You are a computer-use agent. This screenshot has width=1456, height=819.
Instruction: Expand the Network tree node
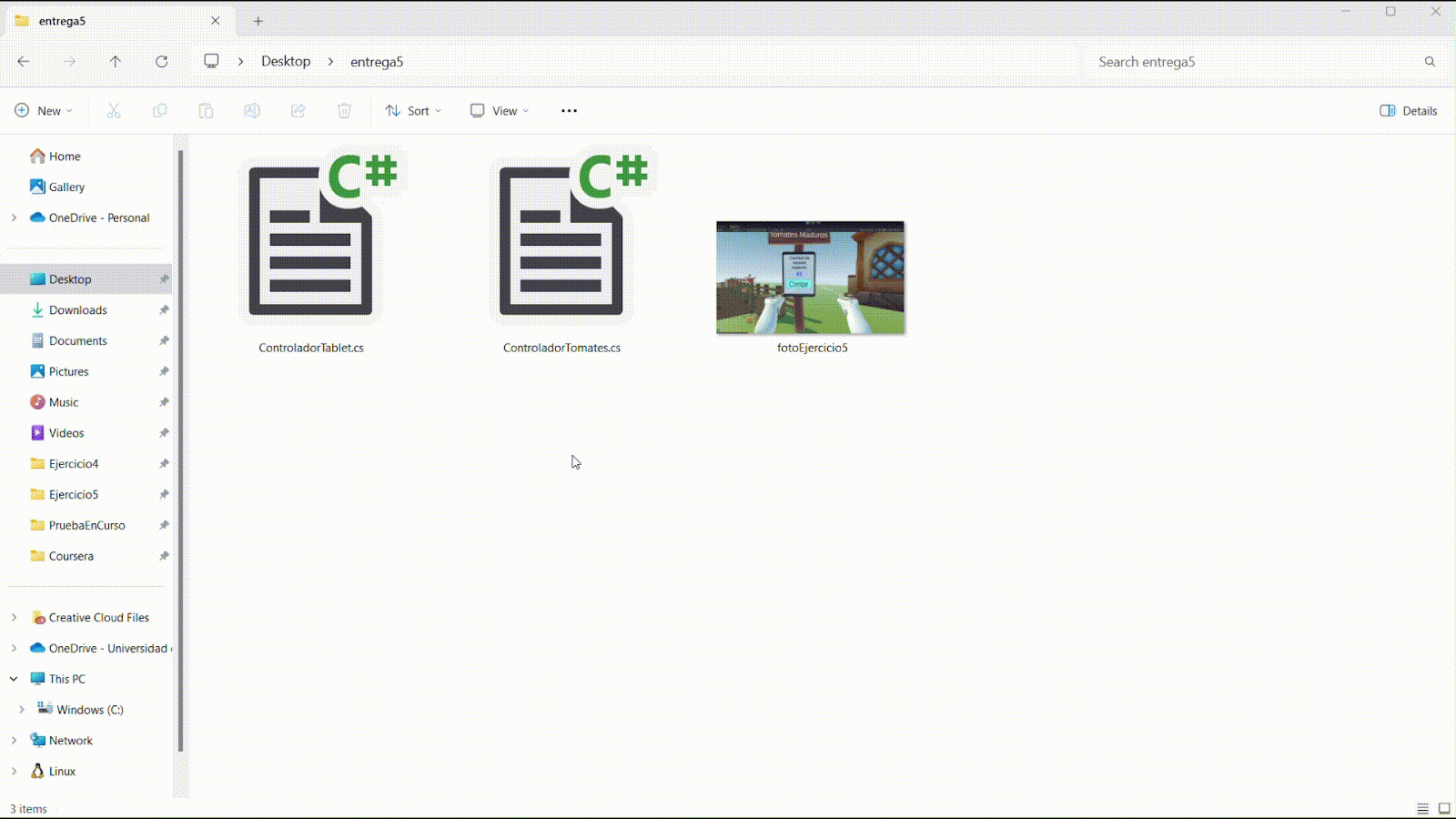14,741
